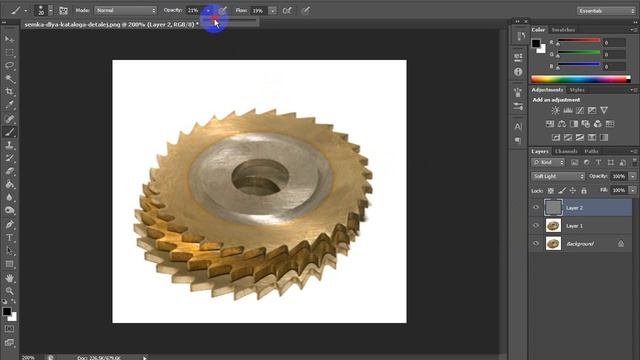Select the History Brush tool

[x=9, y=158]
